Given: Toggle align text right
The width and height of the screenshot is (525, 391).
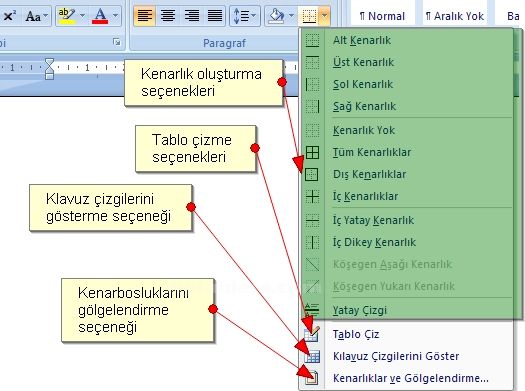Looking at the screenshot, I should 192,16.
